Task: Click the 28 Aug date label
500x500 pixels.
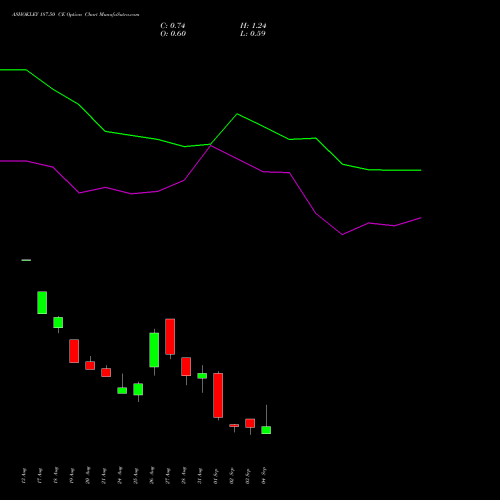Action: 184,476
